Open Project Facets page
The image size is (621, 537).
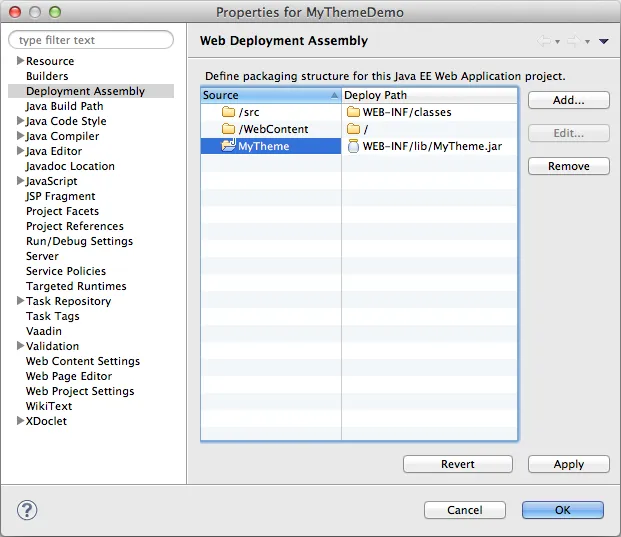point(63,211)
